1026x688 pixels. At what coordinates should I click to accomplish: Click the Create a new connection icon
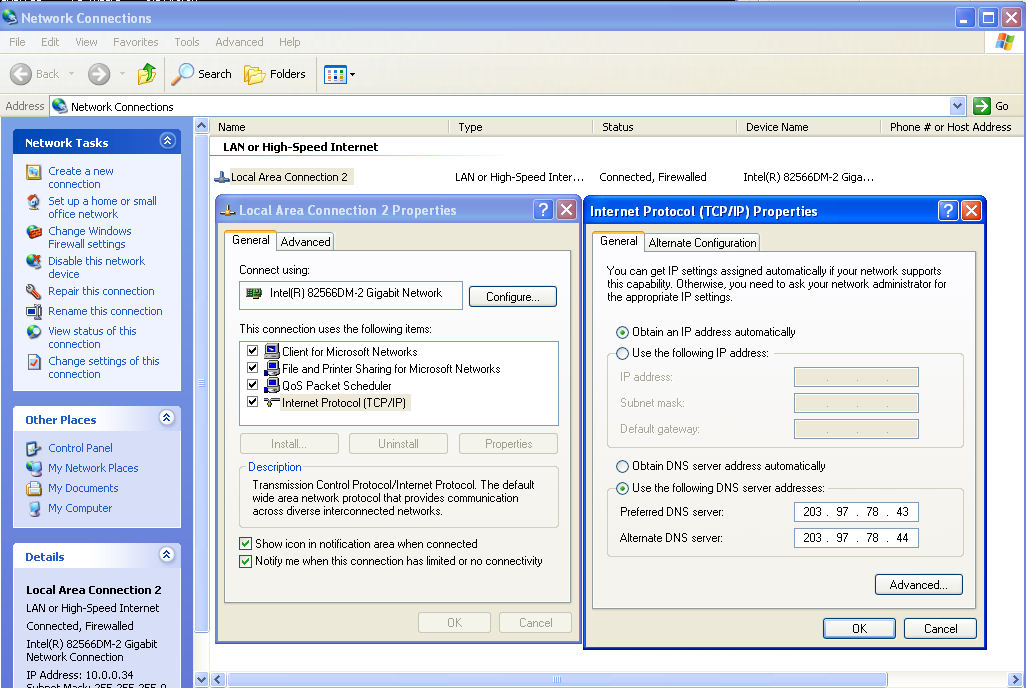tap(34, 172)
